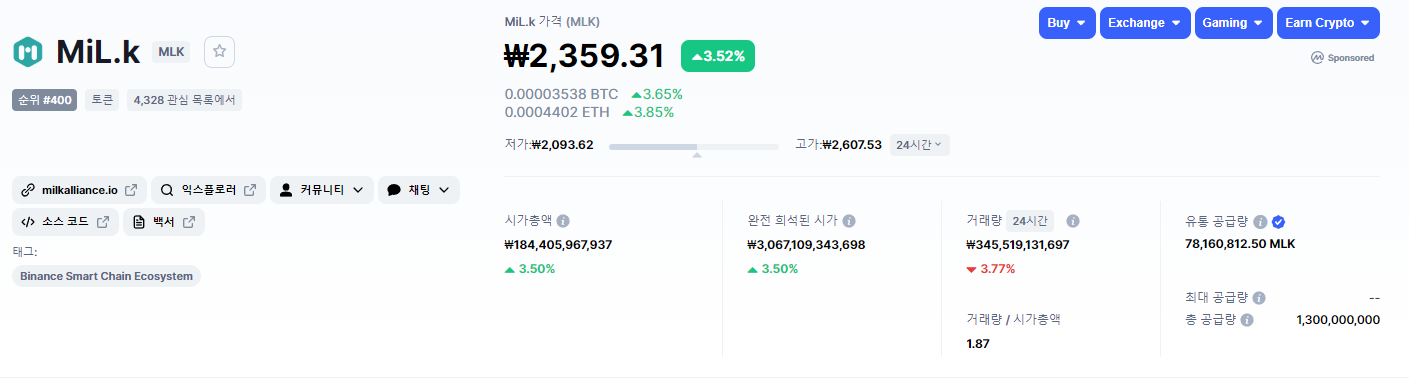Click the volume value ₩345,519,131,697
The image size is (1409, 389).
point(1018,245)
